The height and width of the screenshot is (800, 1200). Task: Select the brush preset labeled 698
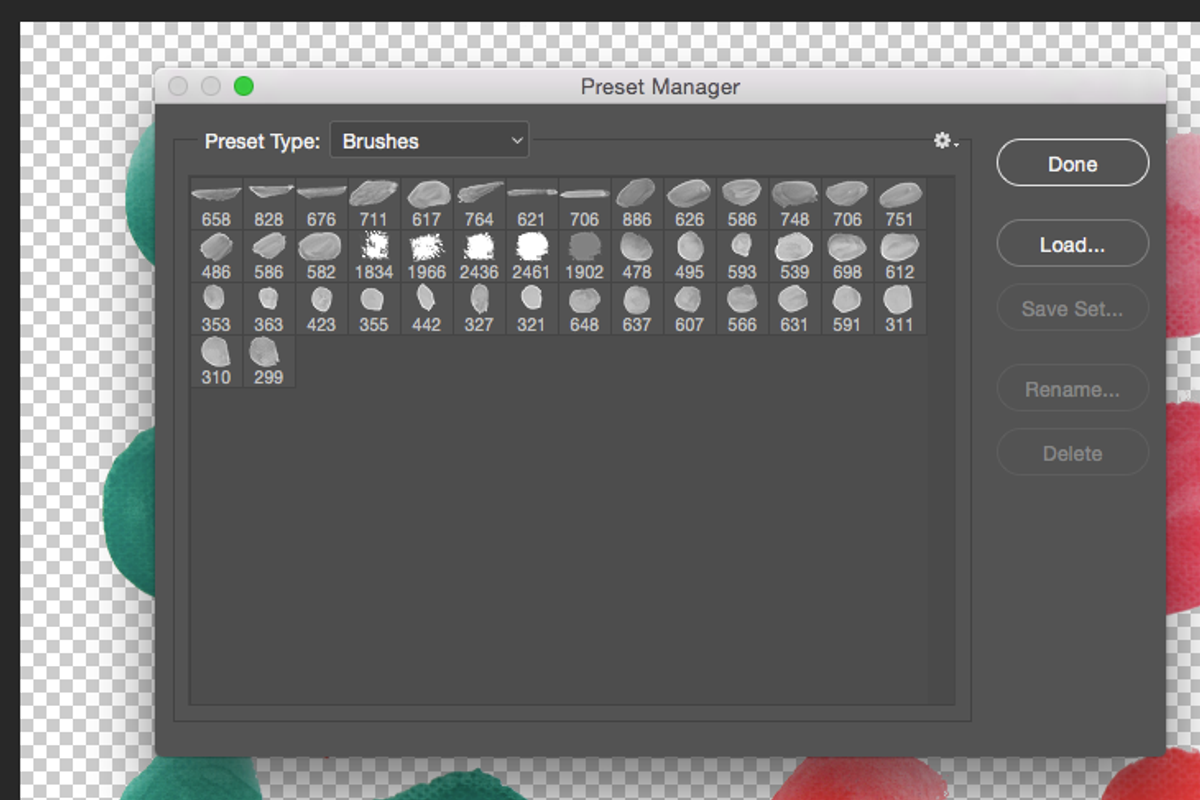847,257
